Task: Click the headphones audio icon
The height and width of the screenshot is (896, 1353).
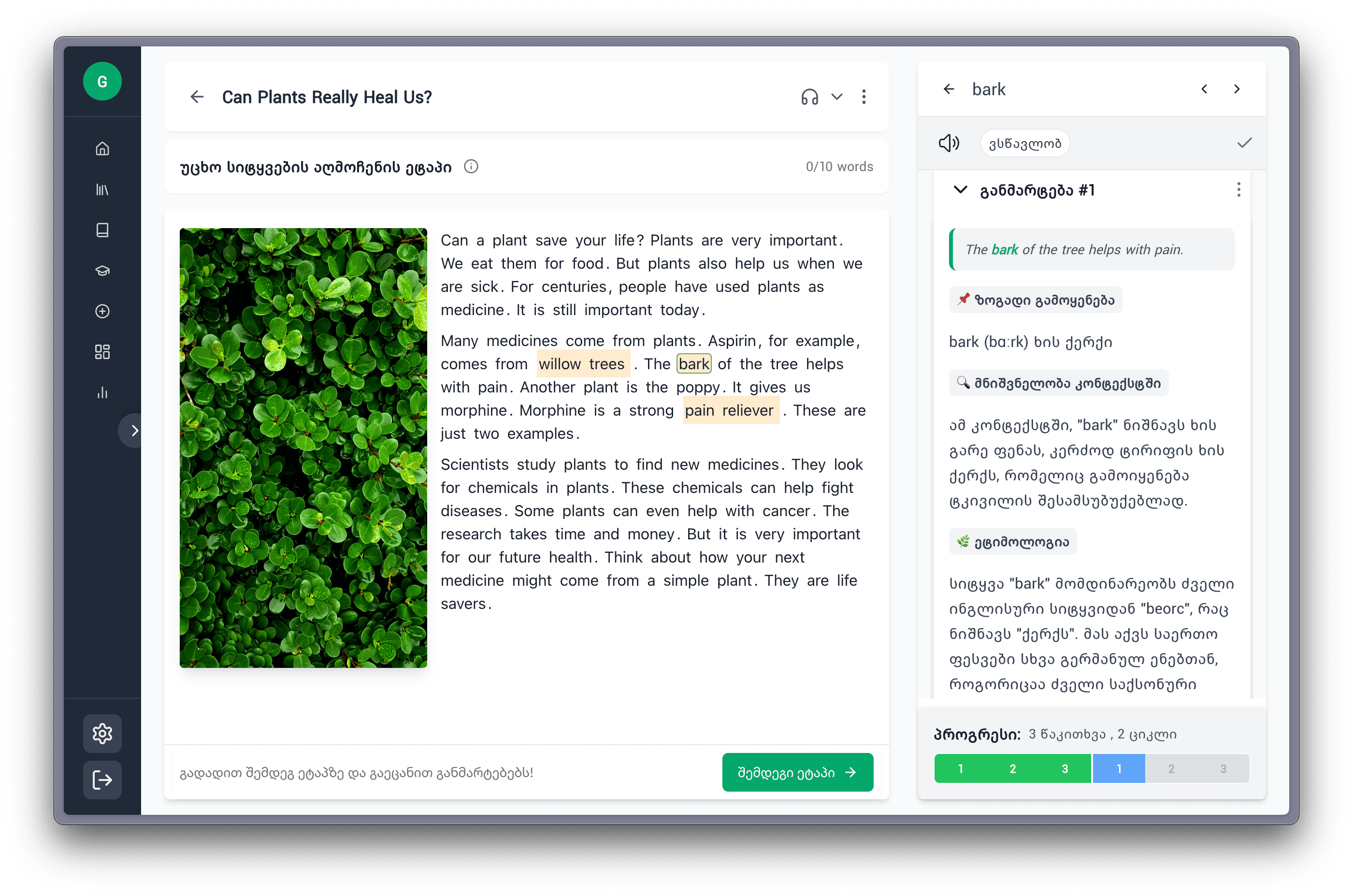Action: point(809,97)
